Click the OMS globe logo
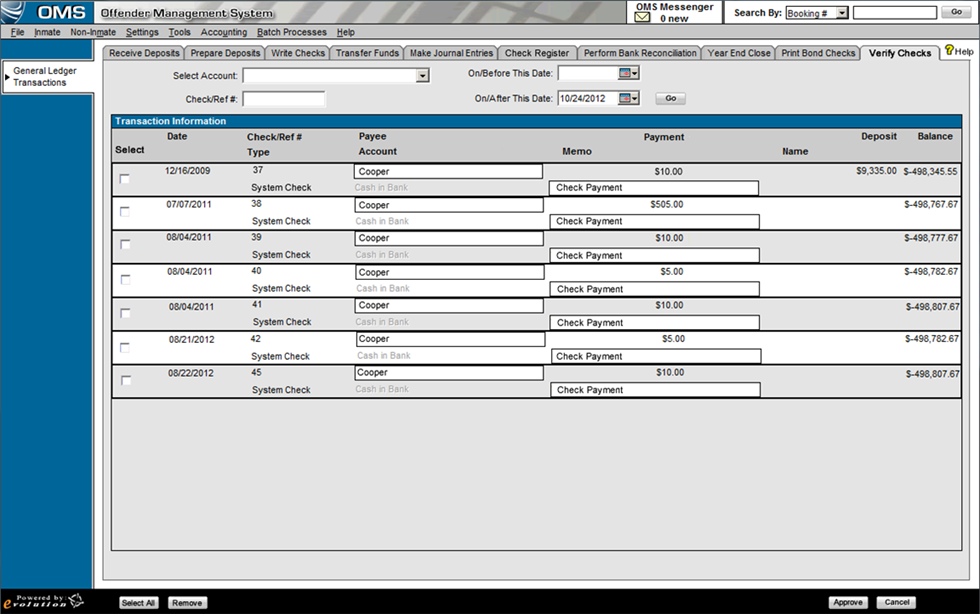980x614 pixels. tap(19, 13)
